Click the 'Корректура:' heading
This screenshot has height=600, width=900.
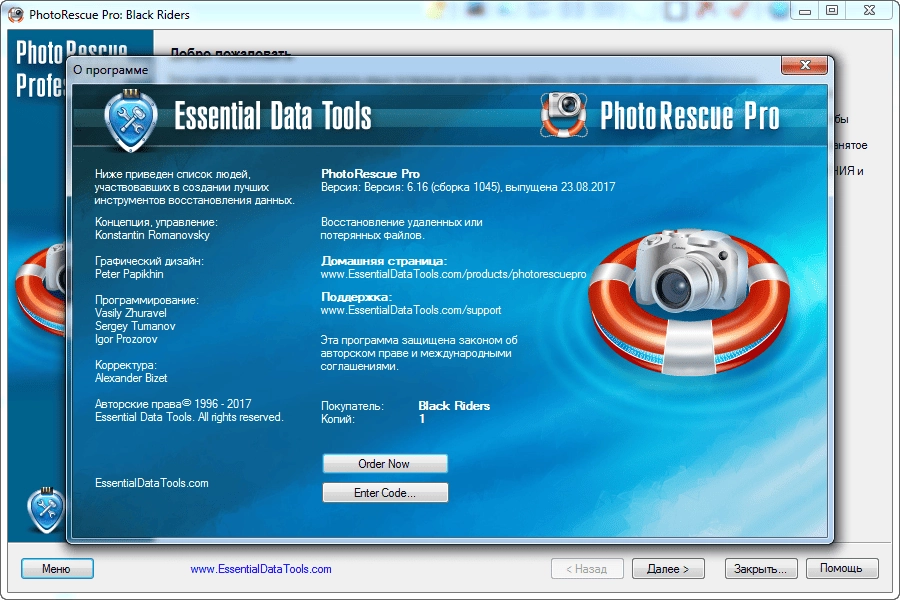pyautogui.click(x=126, y=365)
